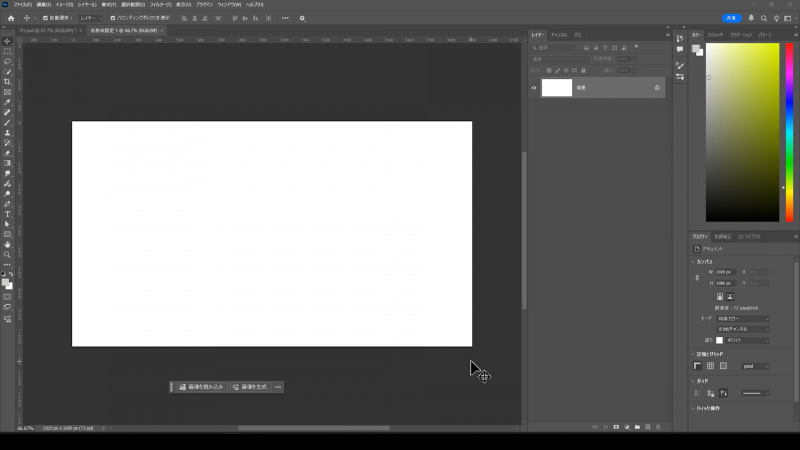Select the Frame tool

pyautogui.click(x=7, y=92)
